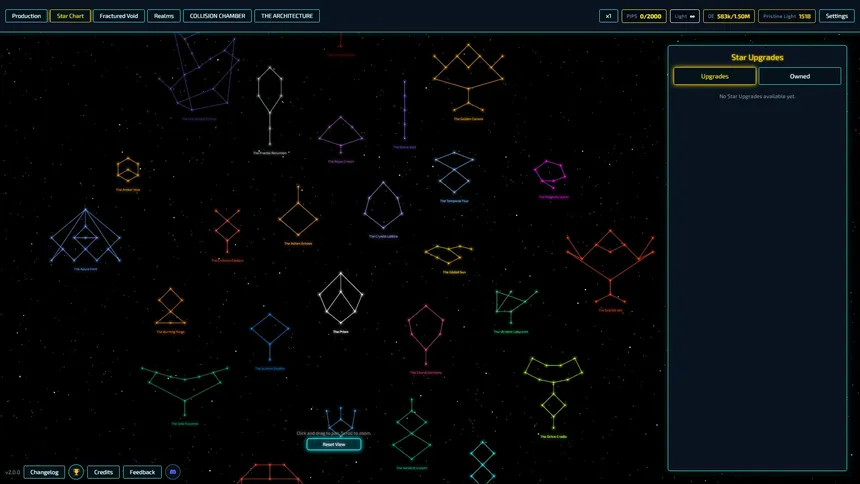Select the large red-orange Scarlet constellation

tap(610, 266)
